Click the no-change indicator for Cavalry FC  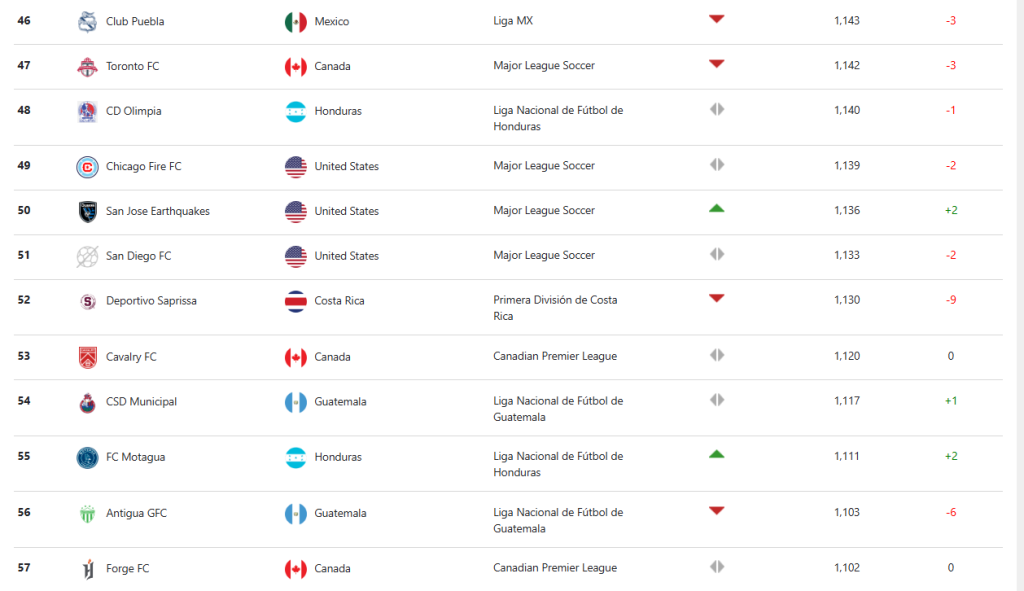pyautogui.click(x=716, y=355)
